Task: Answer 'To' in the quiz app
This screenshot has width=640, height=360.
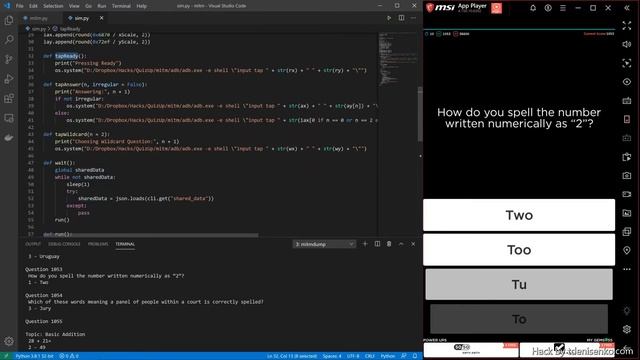Action: 519,319
